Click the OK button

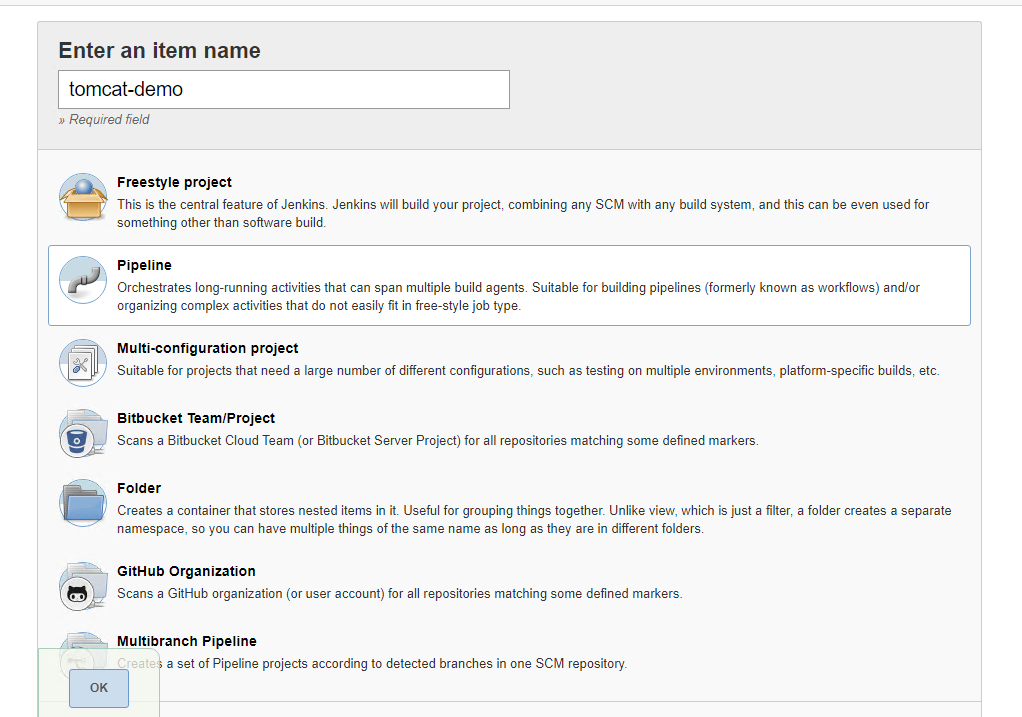click(x=99, y=688)
